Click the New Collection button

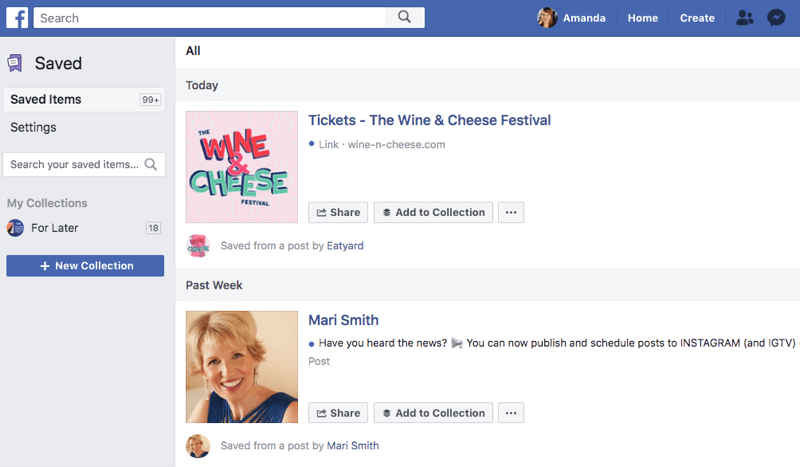pos(85,266)
